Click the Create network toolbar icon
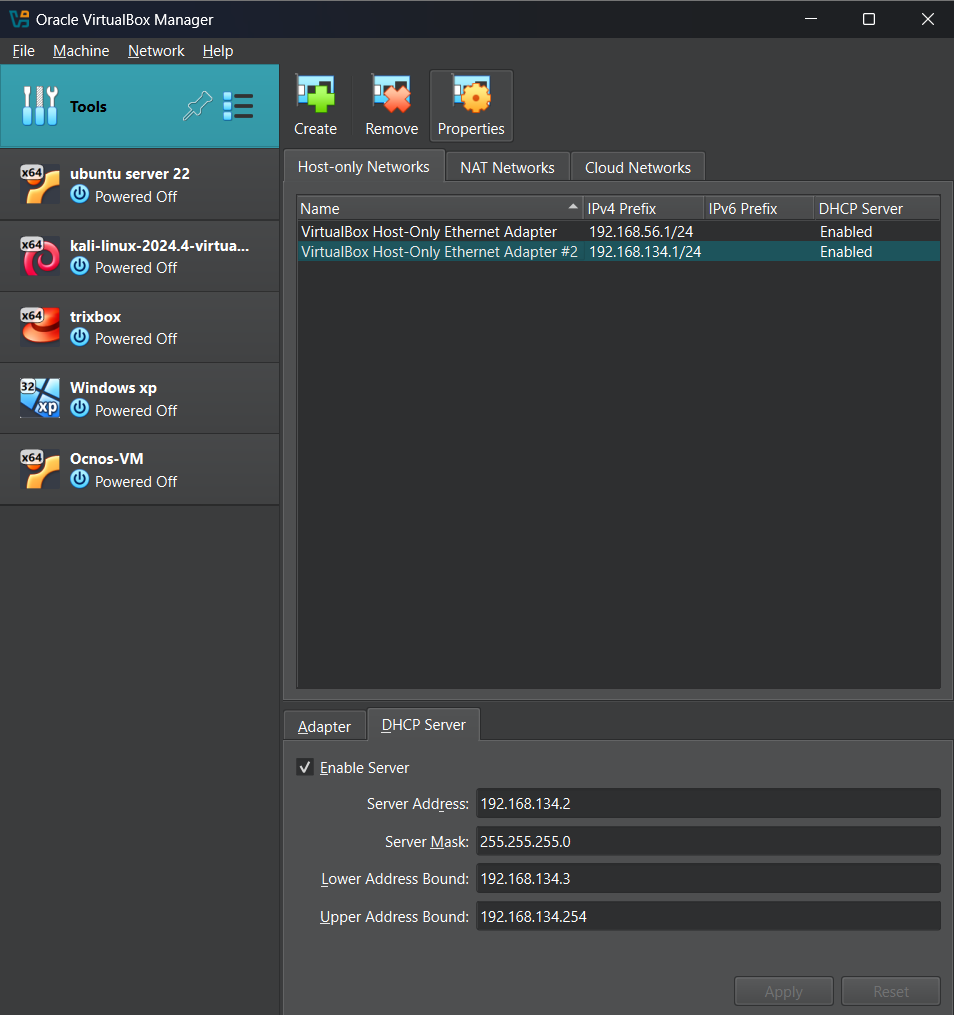 point(315,96)
